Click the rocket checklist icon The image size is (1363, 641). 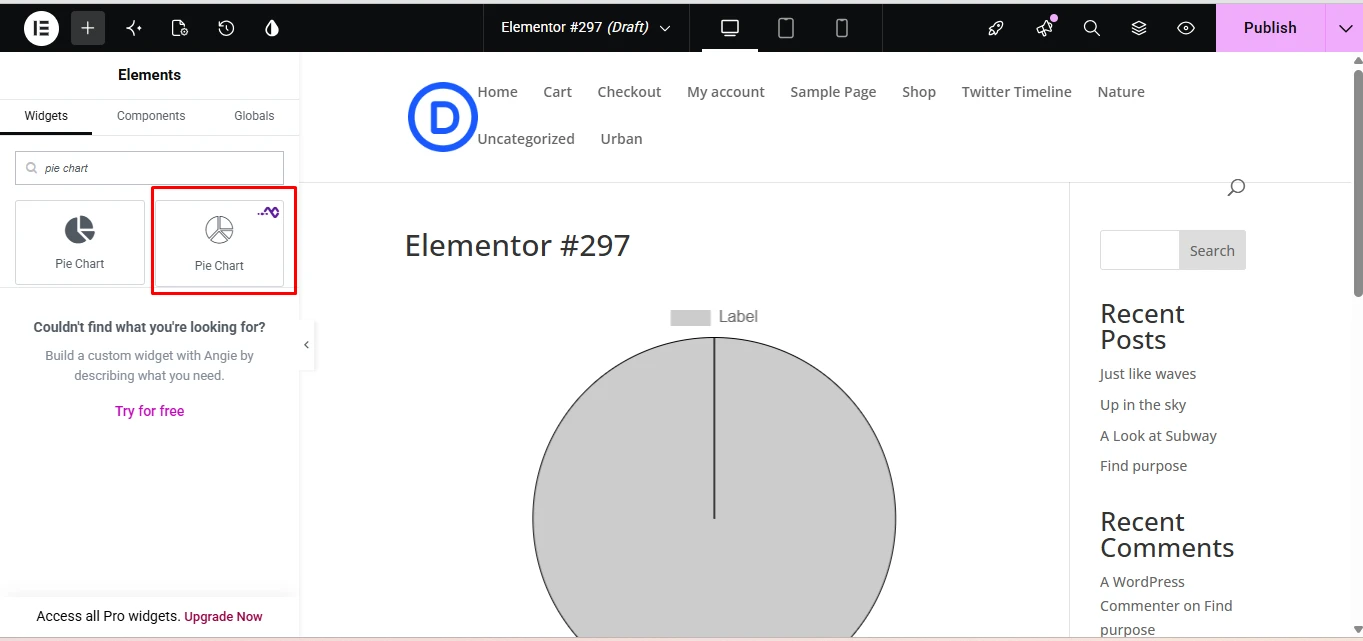click(x=995, y=28)
